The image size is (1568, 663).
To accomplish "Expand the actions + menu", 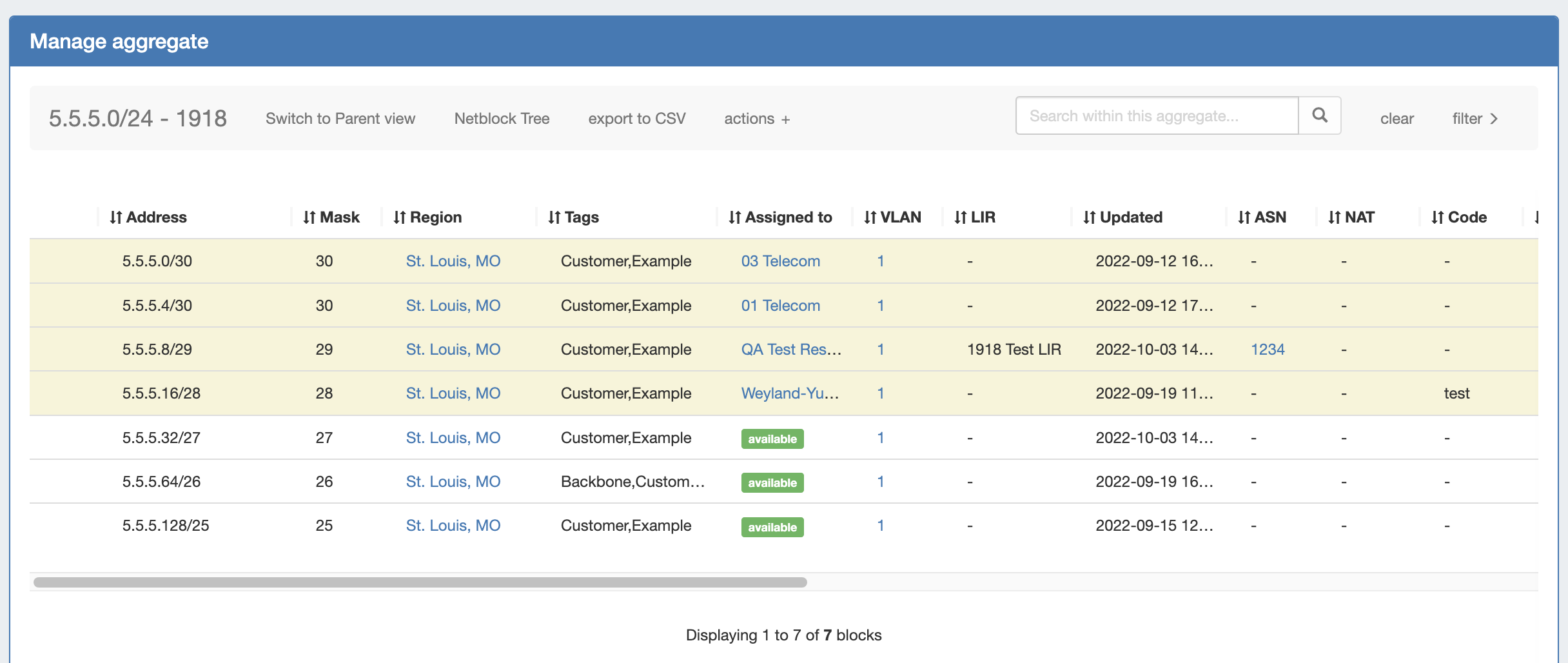I will pyautogui.click(x=757, y=119).
